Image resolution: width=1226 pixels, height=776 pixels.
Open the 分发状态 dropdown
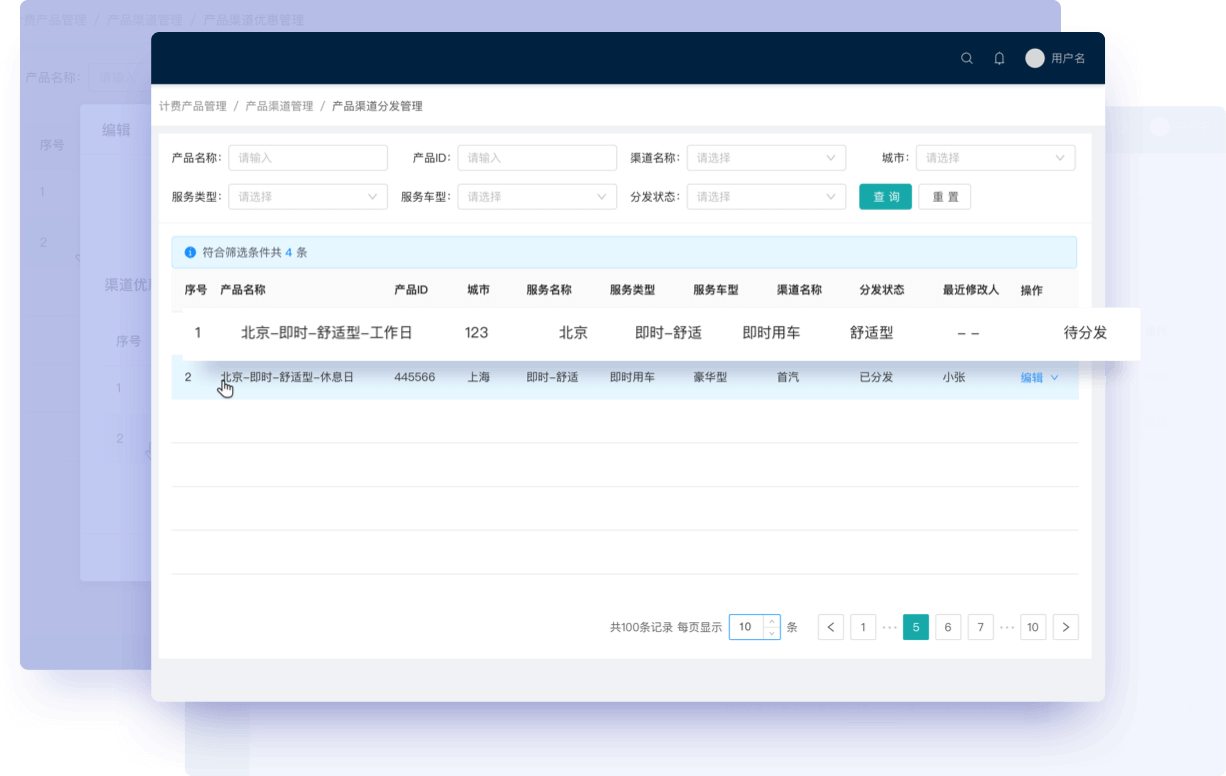(766, 197)
